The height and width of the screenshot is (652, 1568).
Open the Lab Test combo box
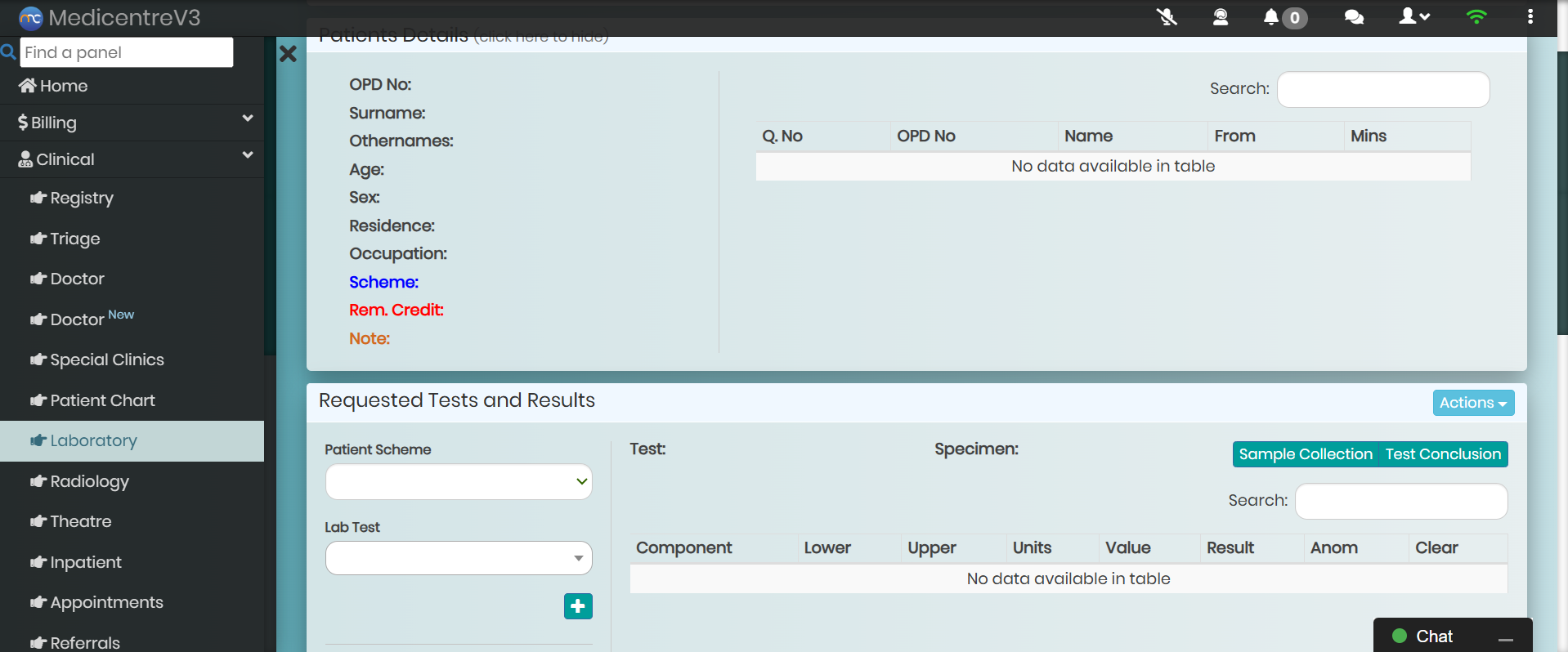[459, 559]
